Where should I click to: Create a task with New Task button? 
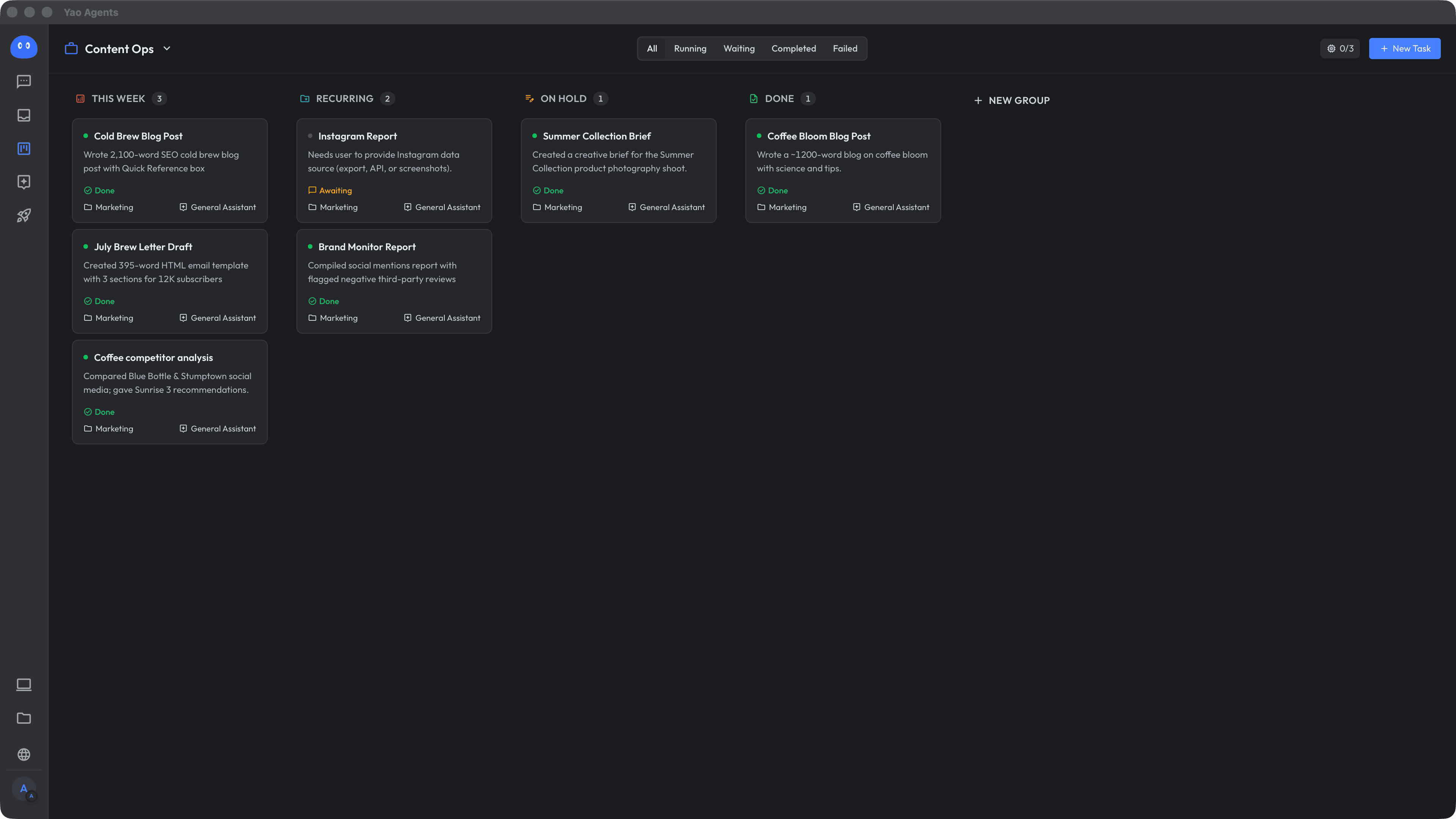pos(1404,49)
